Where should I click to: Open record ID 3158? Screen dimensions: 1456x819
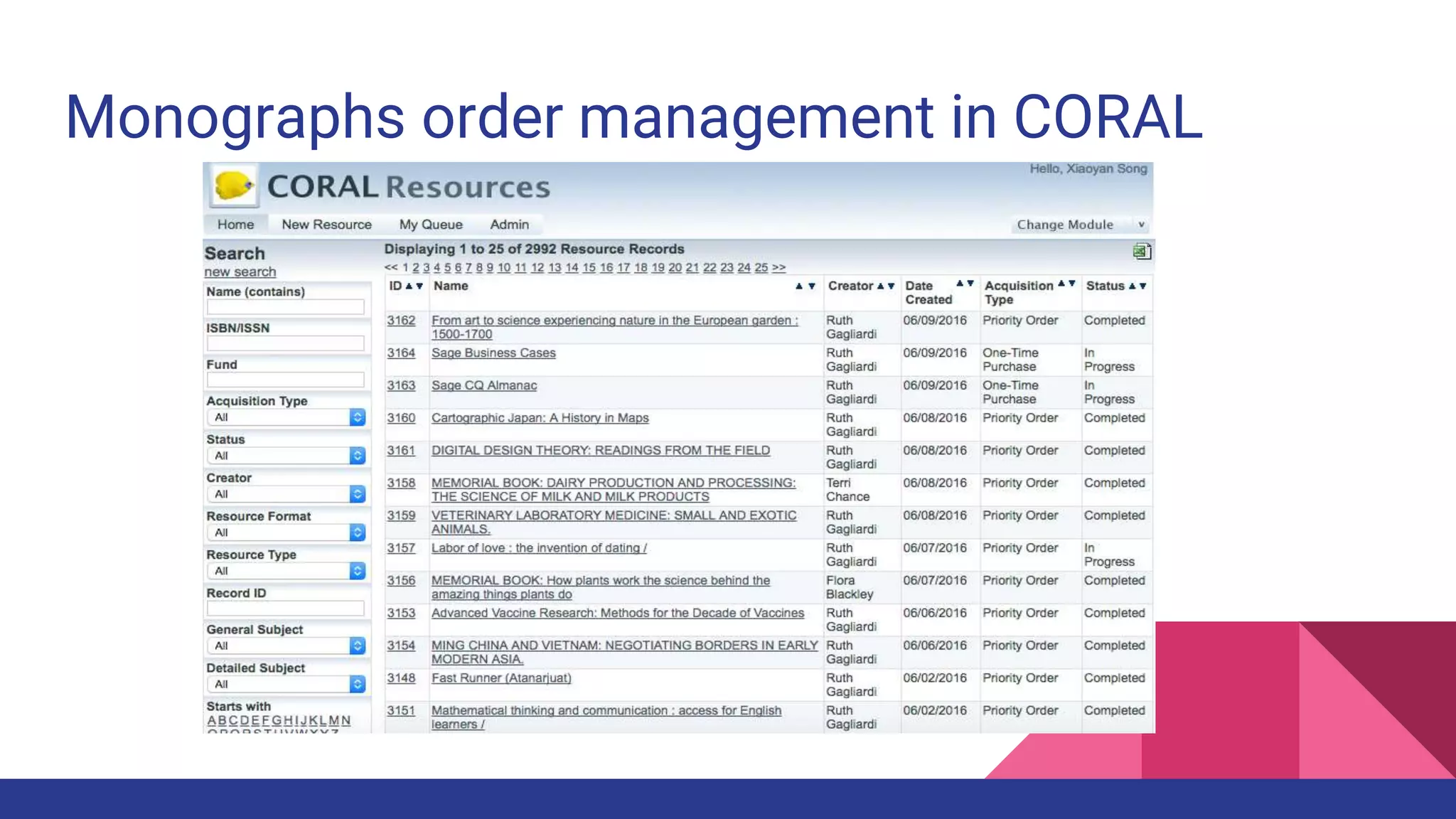click(401, 483)
